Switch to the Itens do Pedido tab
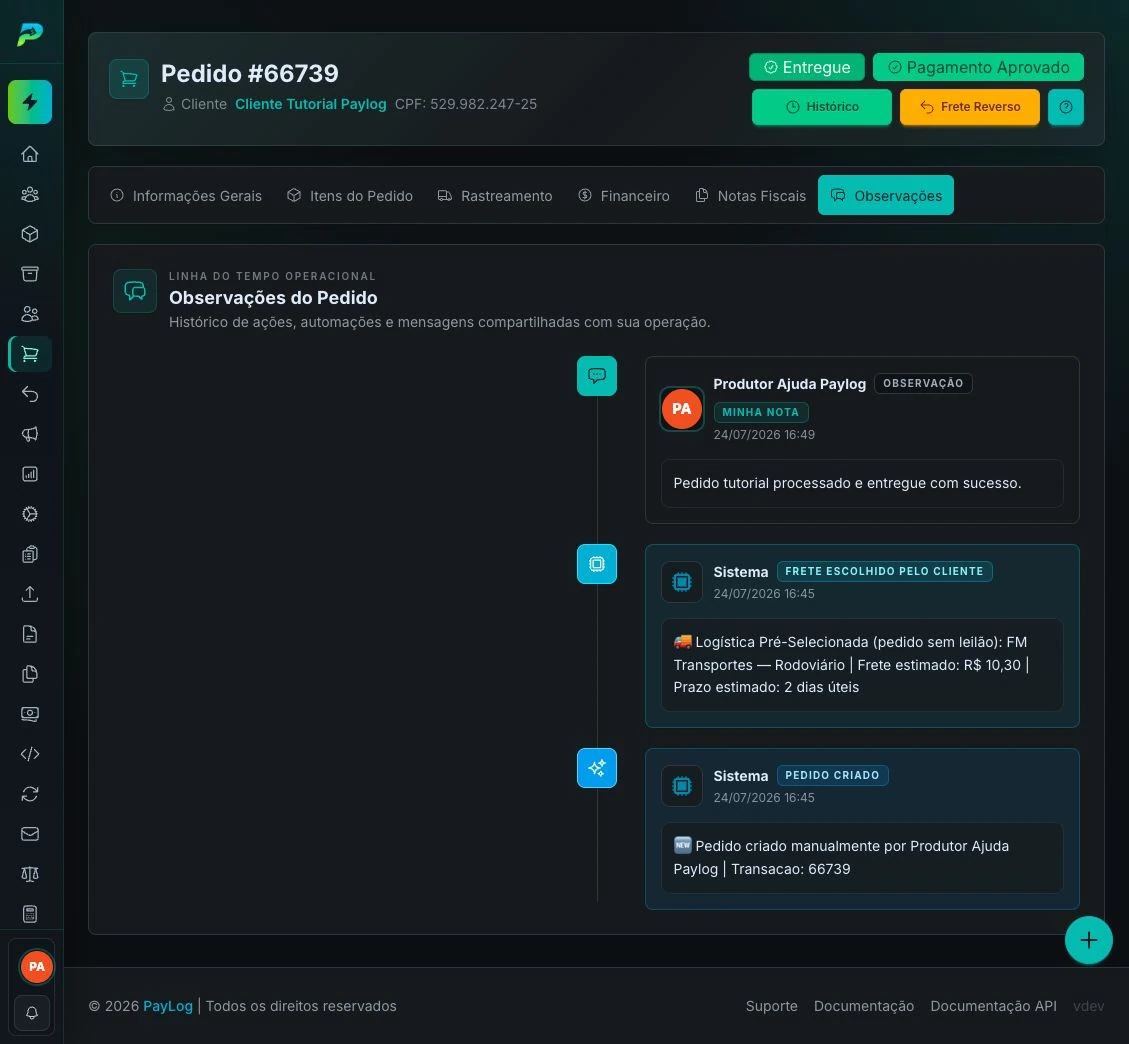 tap(350, 196)
